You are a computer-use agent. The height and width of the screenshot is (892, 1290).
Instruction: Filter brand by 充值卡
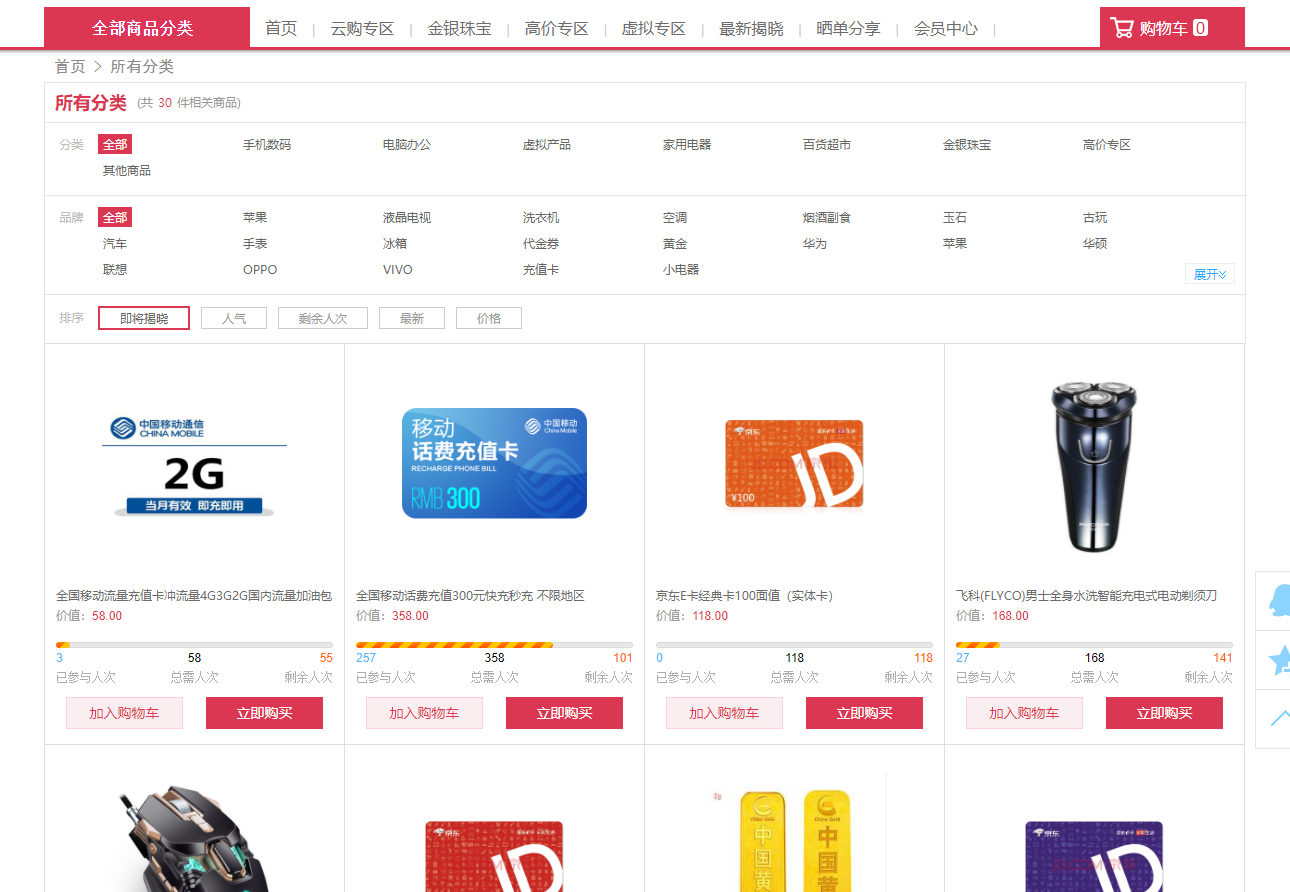pos(541,269)
